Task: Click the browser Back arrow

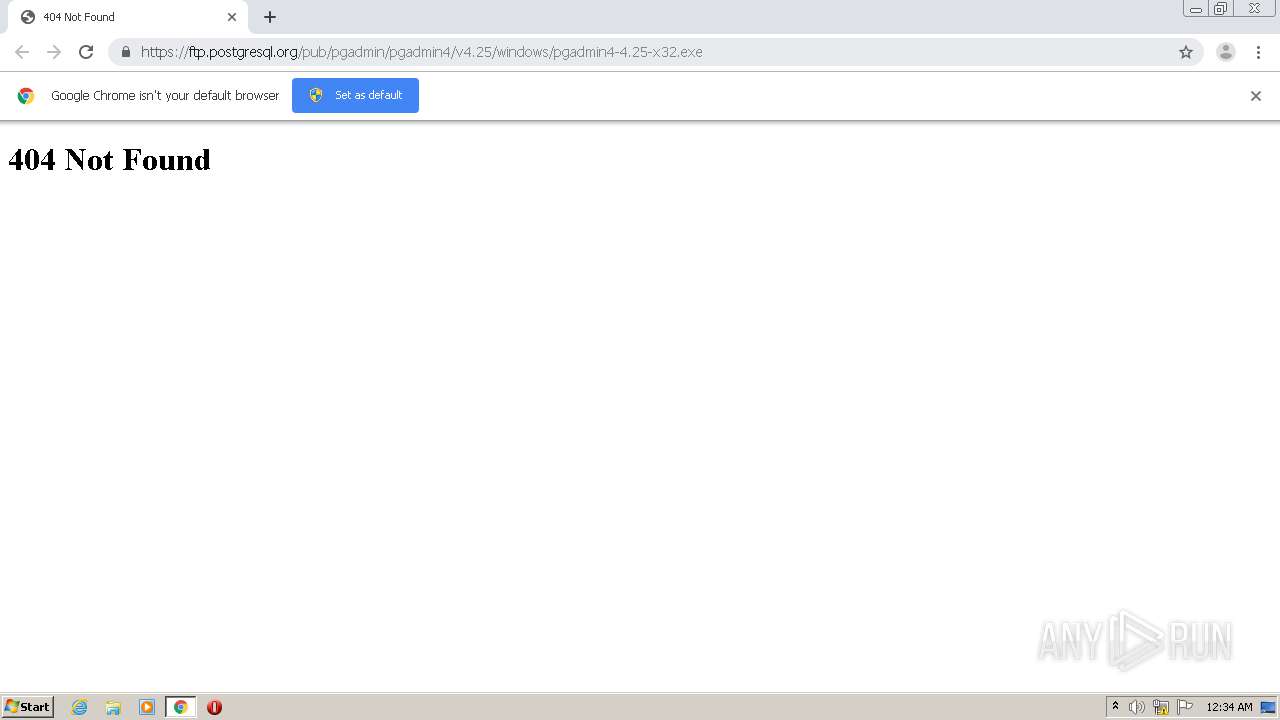Action: pyautogui.click(x=22, y=52)
